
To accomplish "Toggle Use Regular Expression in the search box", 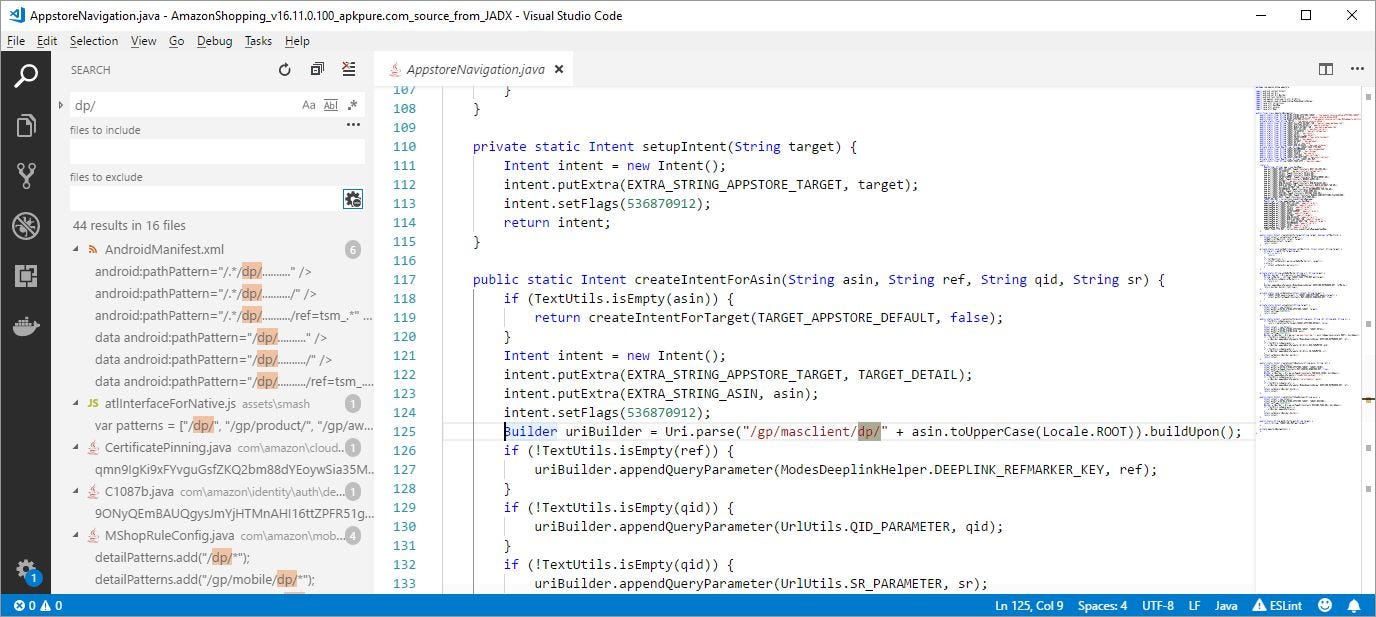I will click(x=352, y=105).
